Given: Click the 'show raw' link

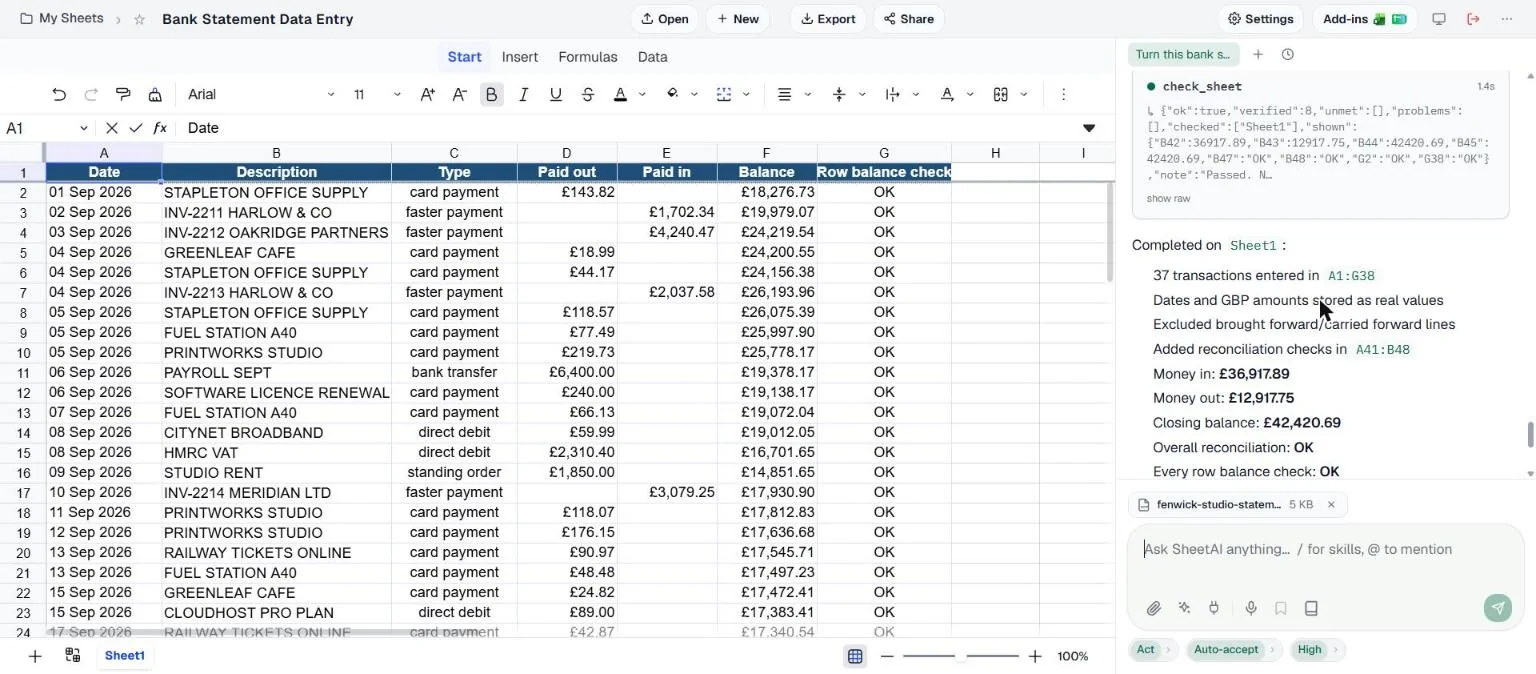Looking at the screenshot, I should (1168, 199).
